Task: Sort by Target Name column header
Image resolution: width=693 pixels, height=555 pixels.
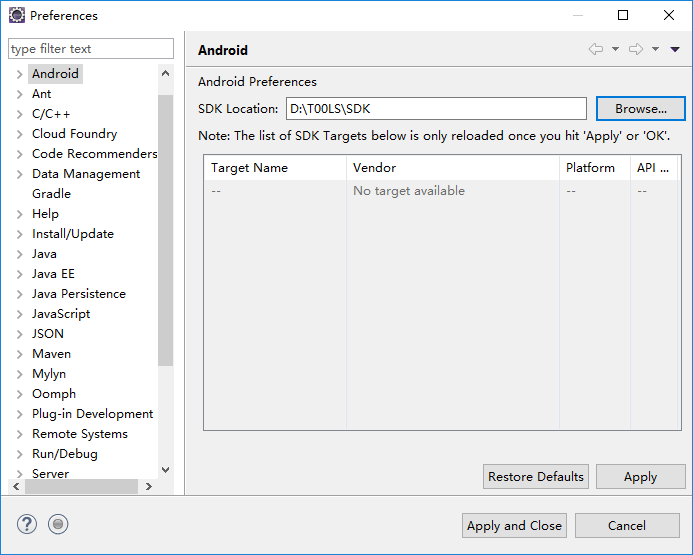Action: [275, 168]
